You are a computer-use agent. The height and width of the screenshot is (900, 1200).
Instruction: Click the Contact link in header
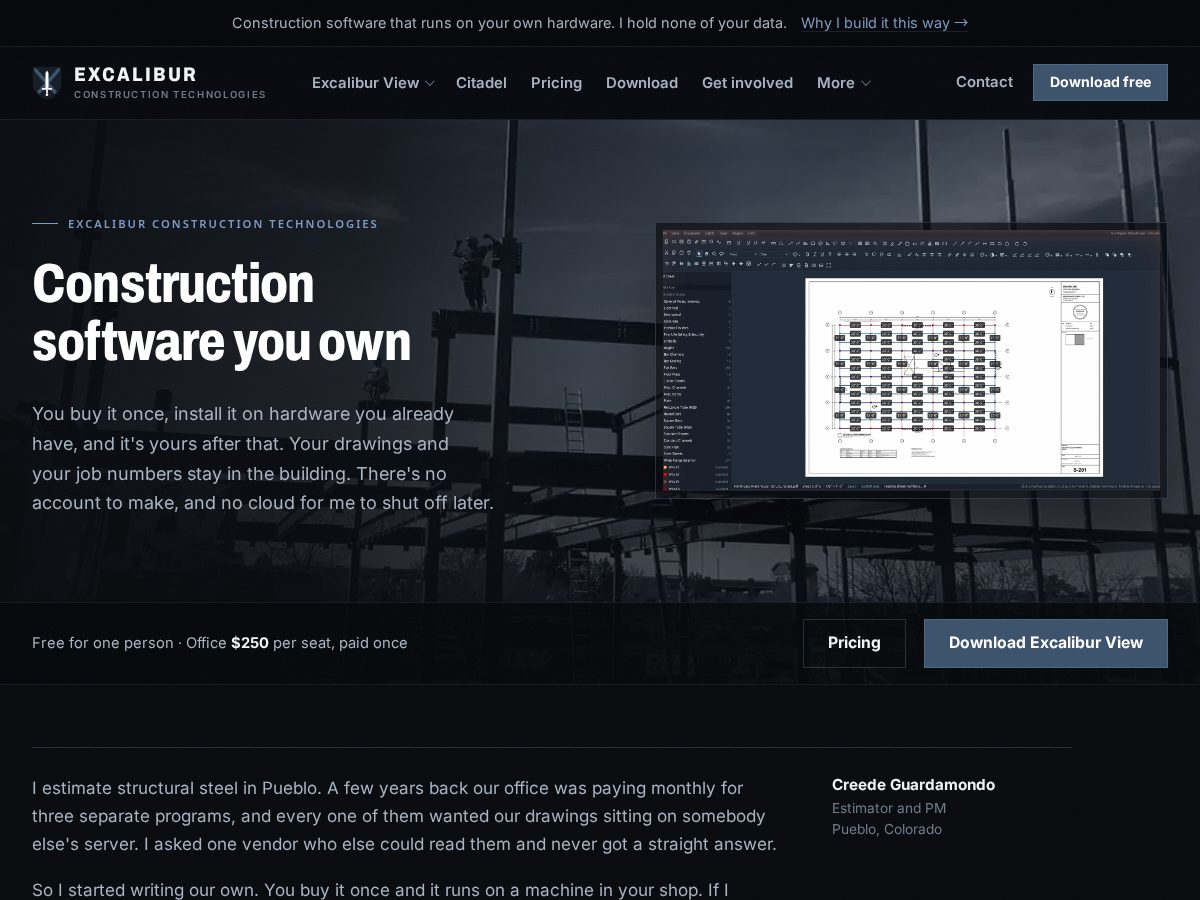(x=984, y=82)
